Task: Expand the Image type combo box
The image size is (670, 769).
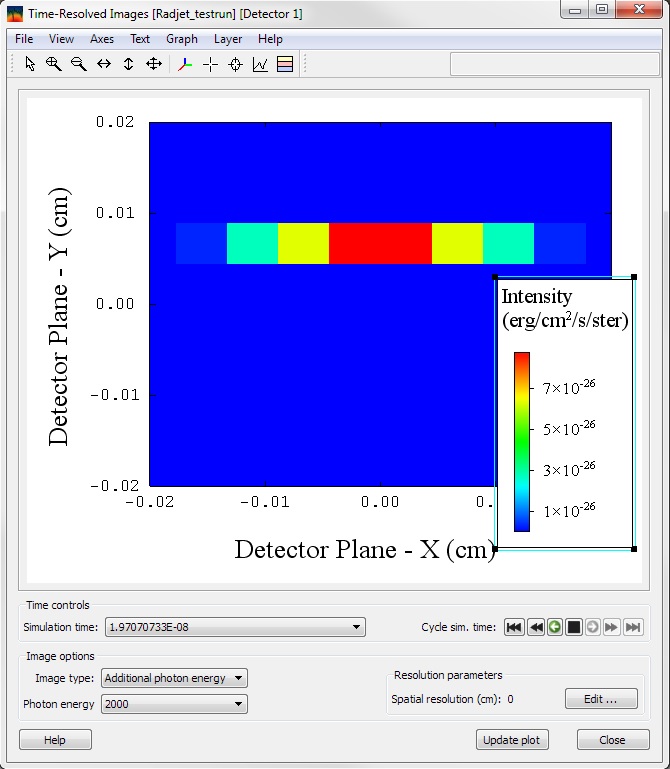Action: pyautogui.click(x=175, y=678)
